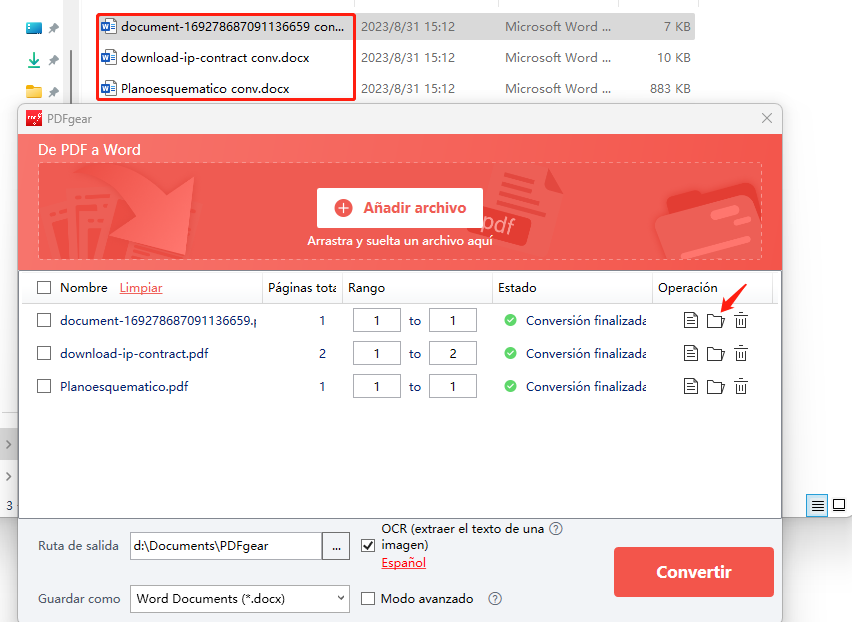Enable the Modo avanzado checkbox

point(368,599)
